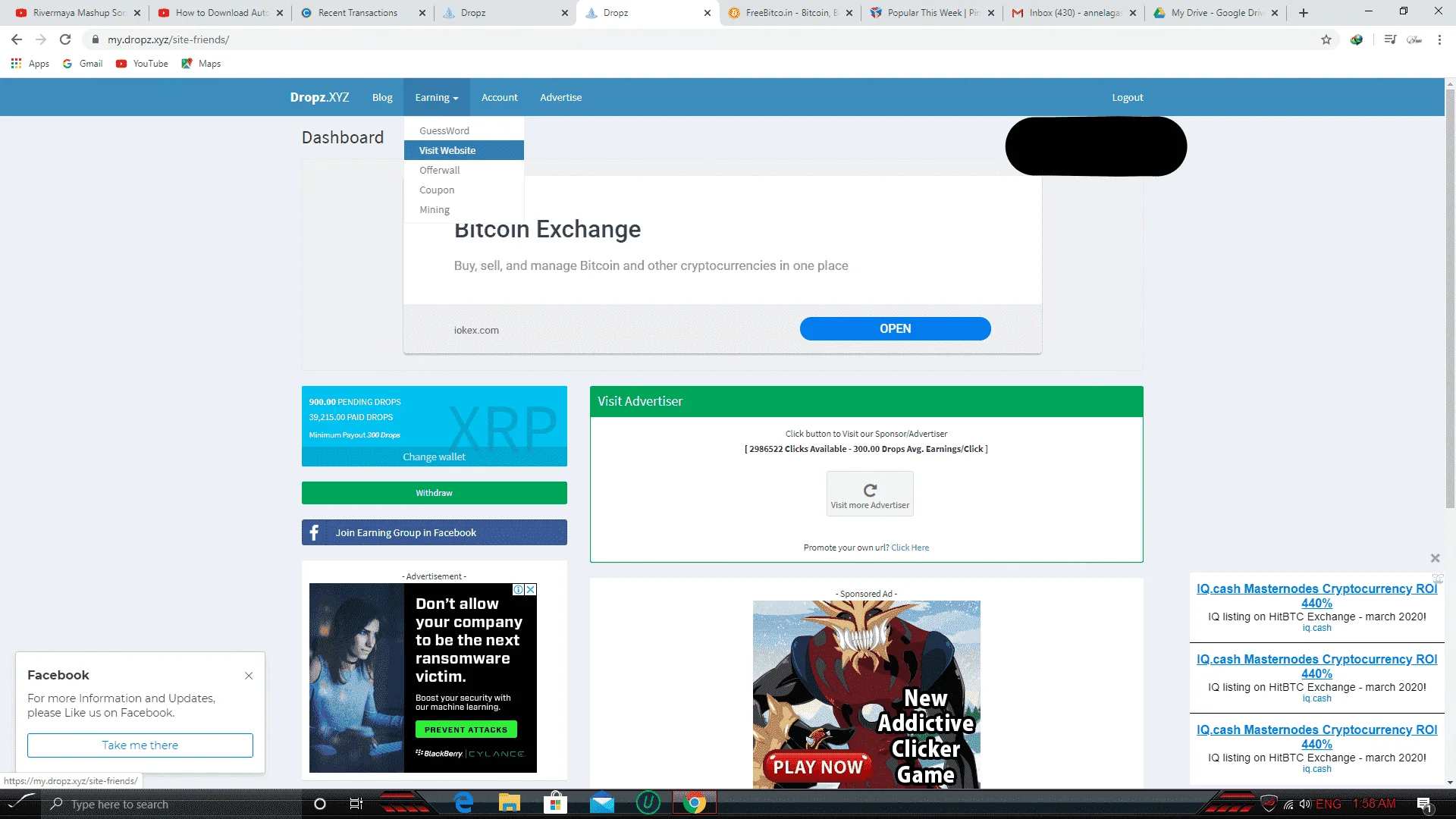Click Change wallet on XRP card
The width and height of the screenshot is (1456, 819).
(434, 457)
